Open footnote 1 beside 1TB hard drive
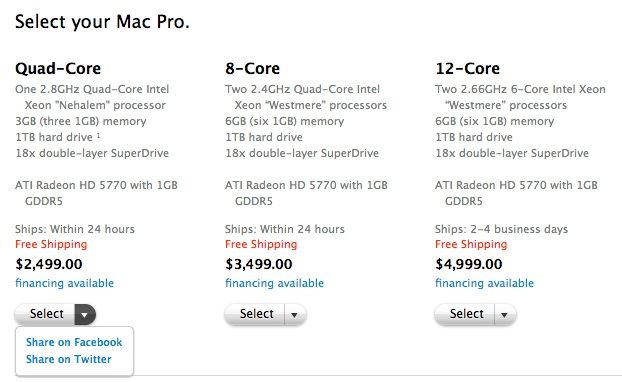The height and width of the screenshot is (382, 622). tap(98, 135)
